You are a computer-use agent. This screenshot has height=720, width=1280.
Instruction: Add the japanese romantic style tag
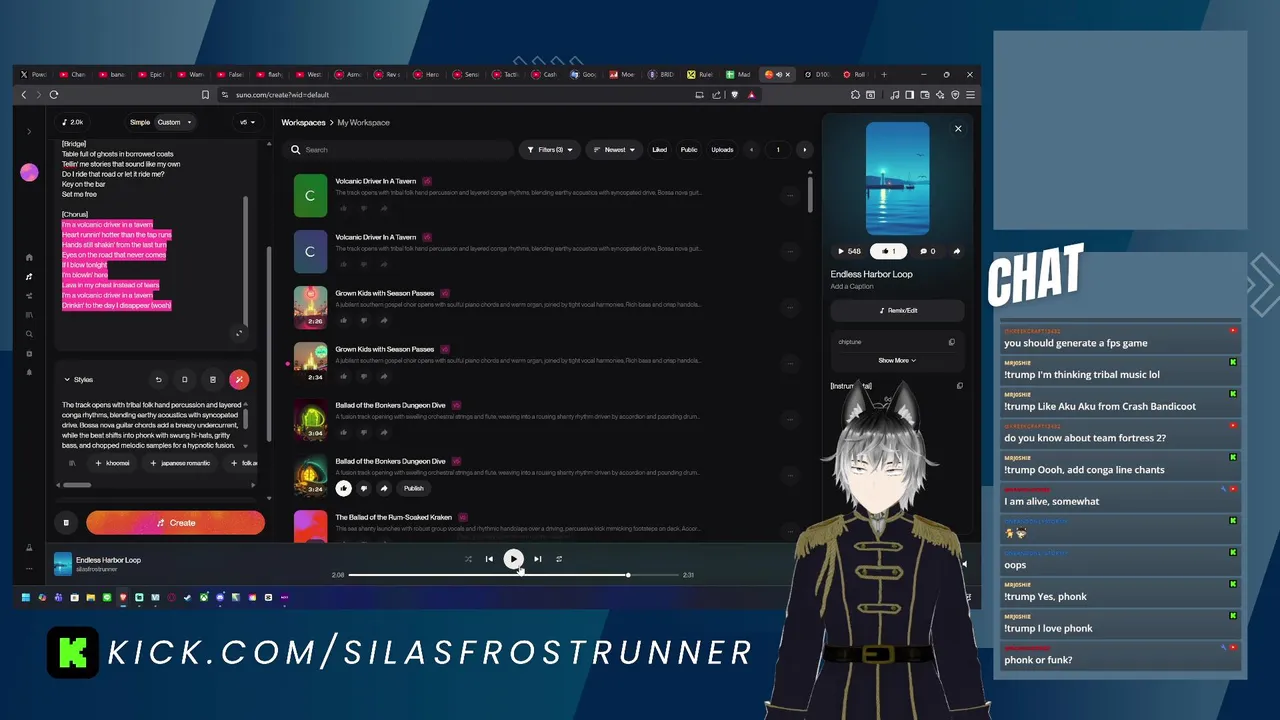[x=180, y=463]
